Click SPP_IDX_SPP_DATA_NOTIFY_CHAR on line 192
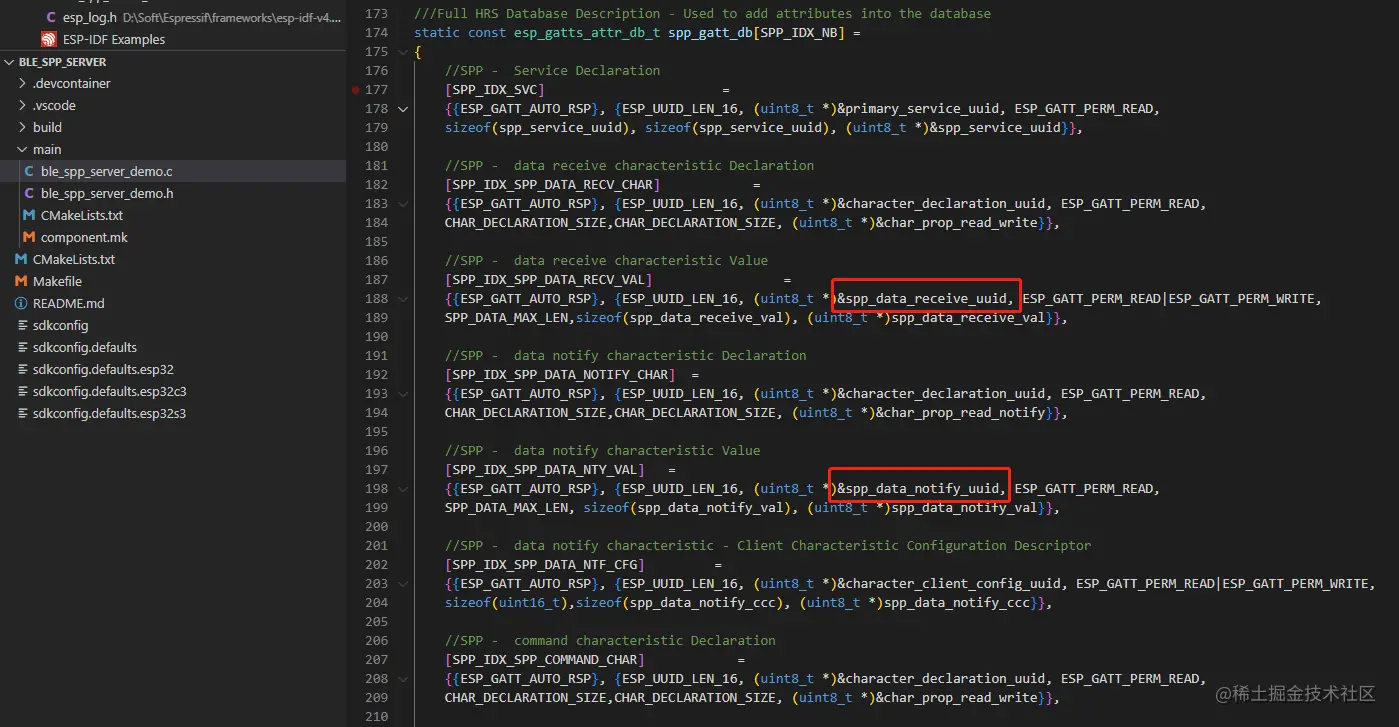This screenshot has width=1399, height=727. [x=560, y=375]
